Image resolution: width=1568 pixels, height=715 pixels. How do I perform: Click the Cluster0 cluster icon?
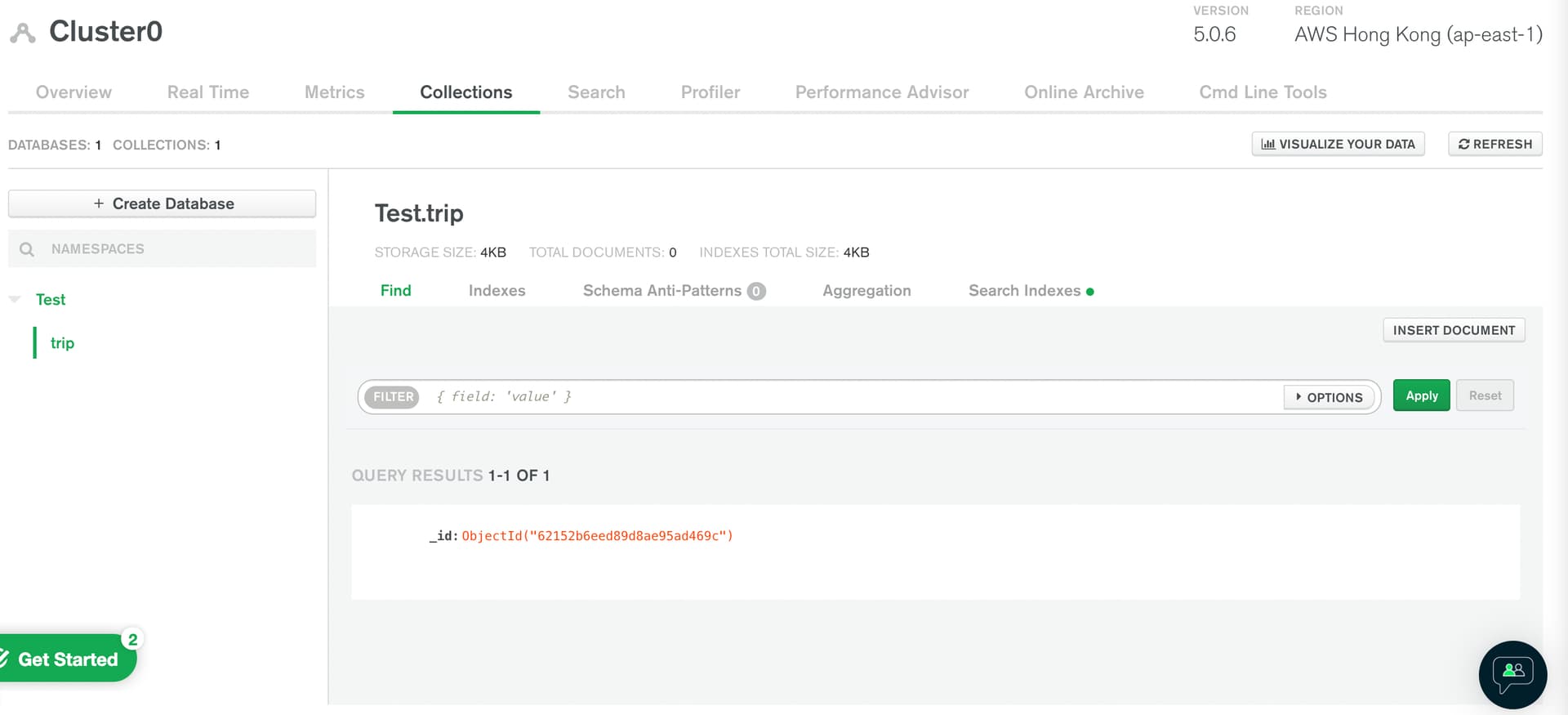[23, 33]
